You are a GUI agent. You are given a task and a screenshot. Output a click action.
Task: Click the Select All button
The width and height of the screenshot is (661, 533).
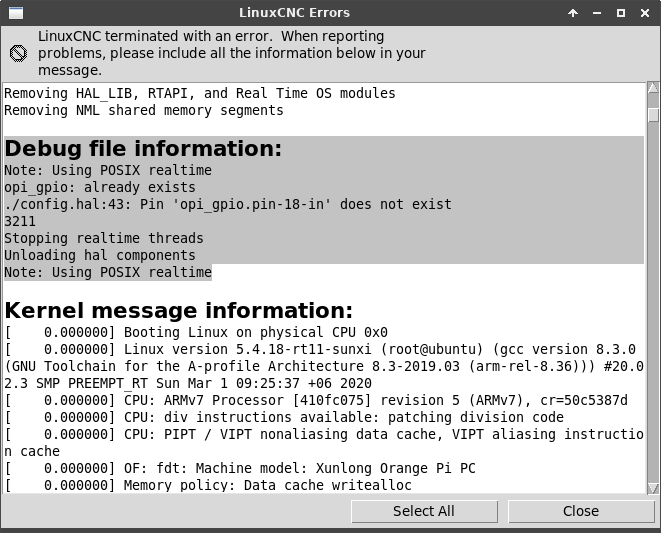[x=424, y=511]
